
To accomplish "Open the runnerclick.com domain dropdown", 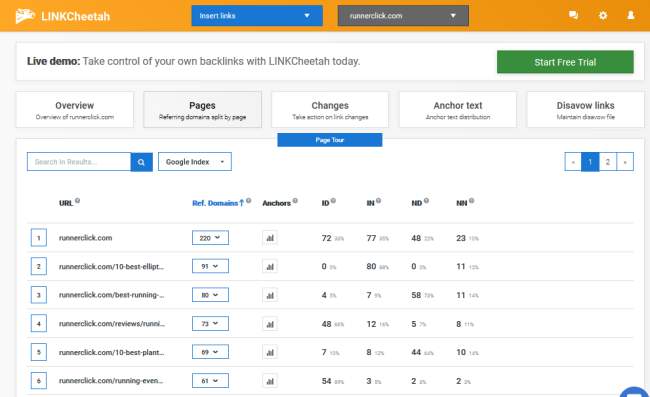I will point(403,16).
